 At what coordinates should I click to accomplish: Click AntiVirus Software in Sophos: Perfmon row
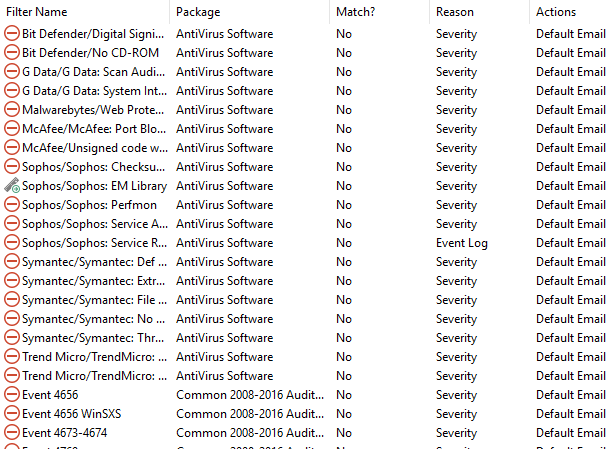224,205
